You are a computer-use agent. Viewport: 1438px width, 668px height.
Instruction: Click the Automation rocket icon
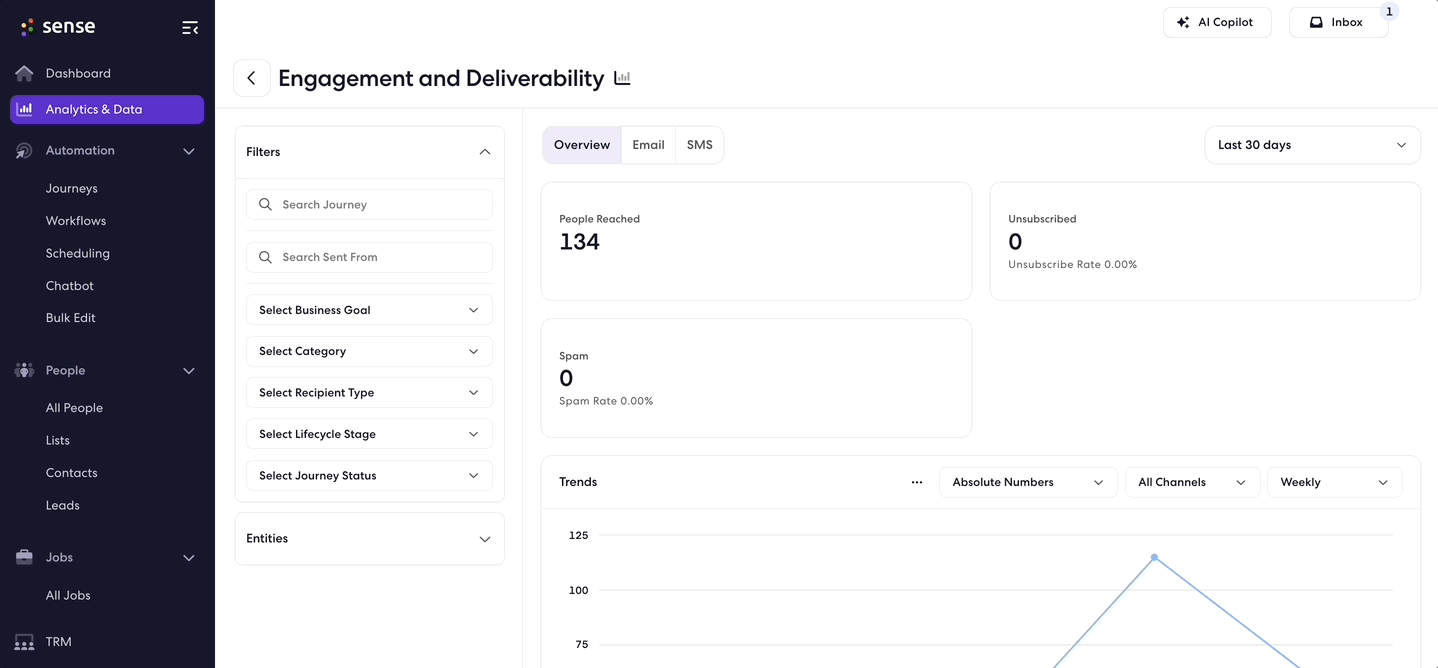coord(25,151)
